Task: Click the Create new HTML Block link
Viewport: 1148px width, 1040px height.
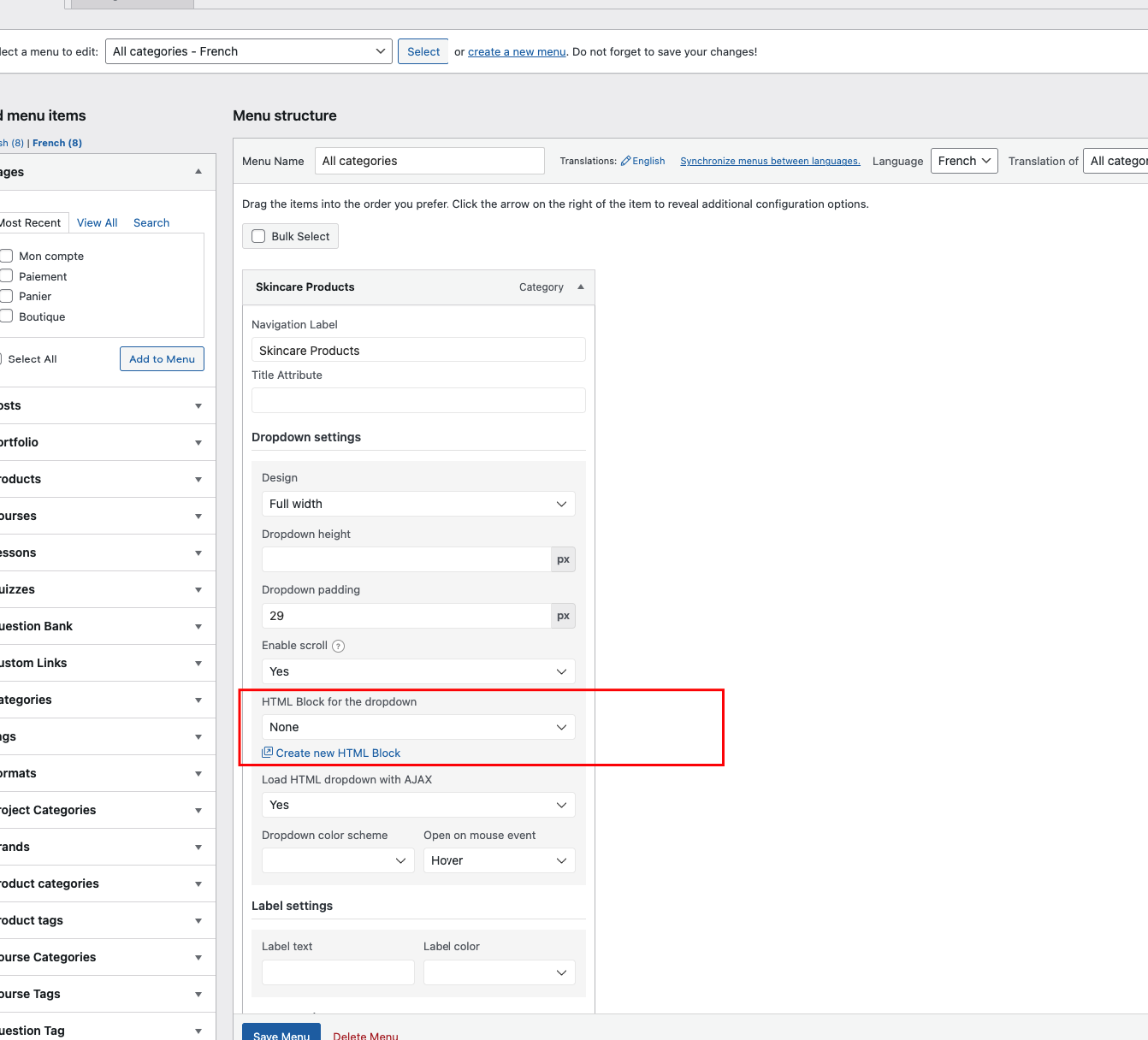Action: 338,753
